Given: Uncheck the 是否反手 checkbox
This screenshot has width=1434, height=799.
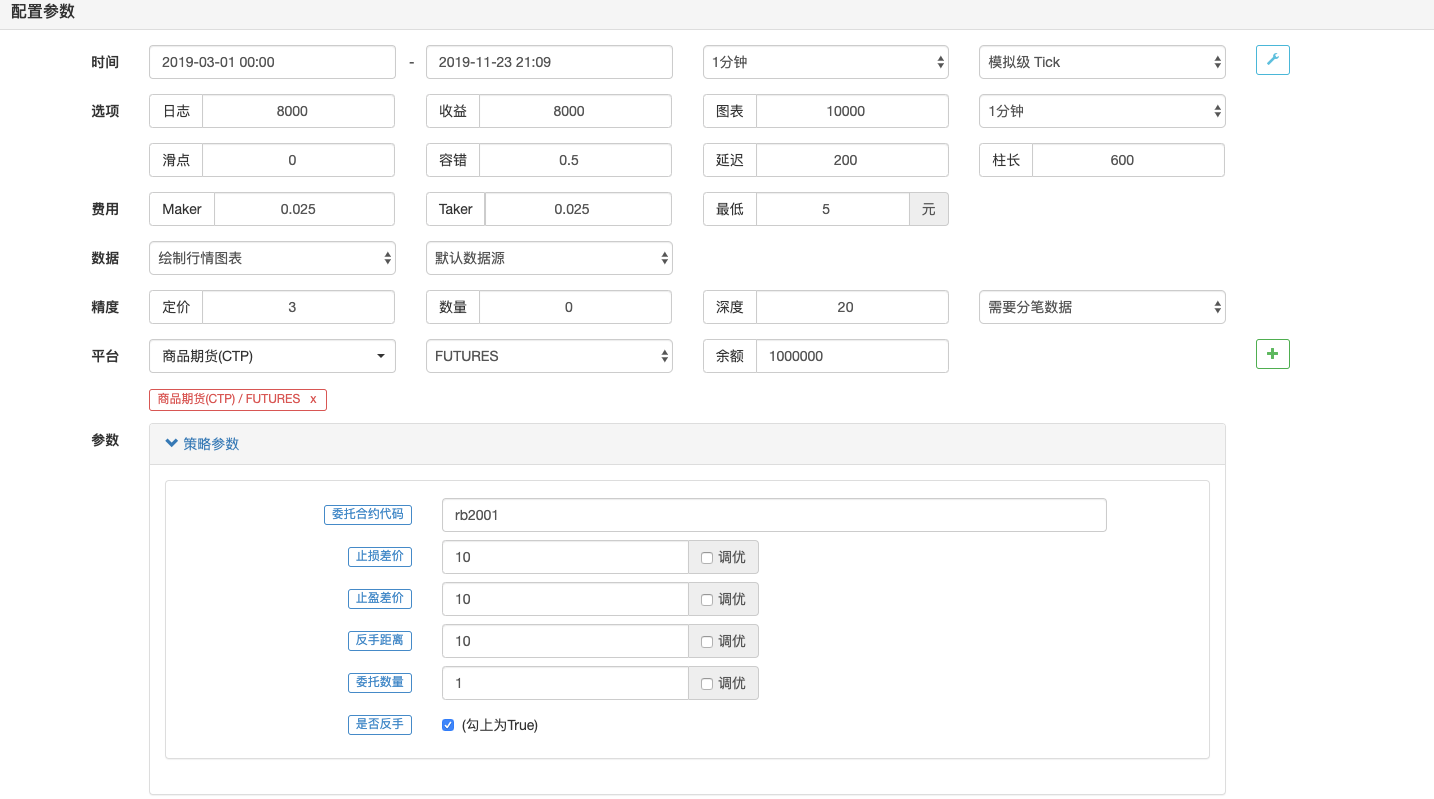Looking at the screenshot, I should click(448, 725).
